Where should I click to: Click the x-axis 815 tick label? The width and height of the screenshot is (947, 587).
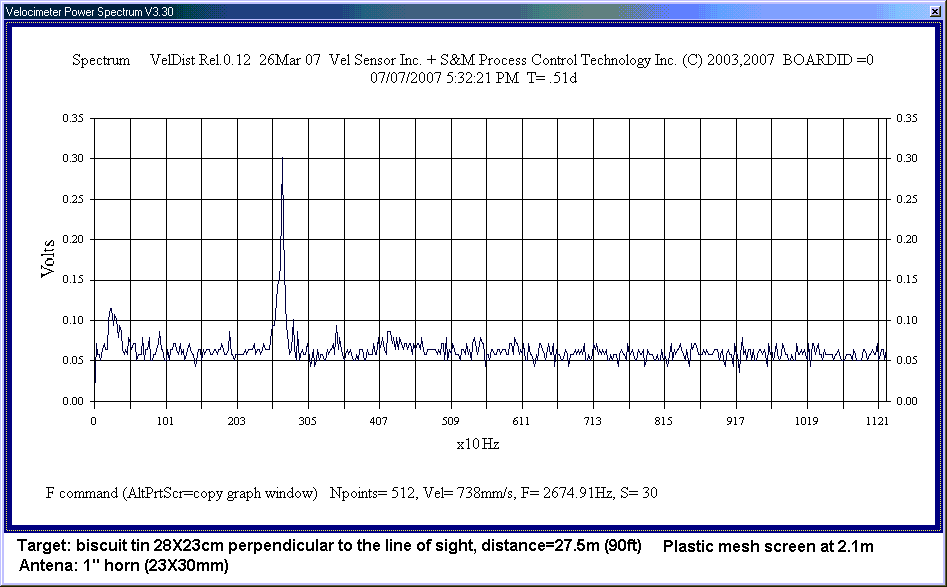click(663, 422)
